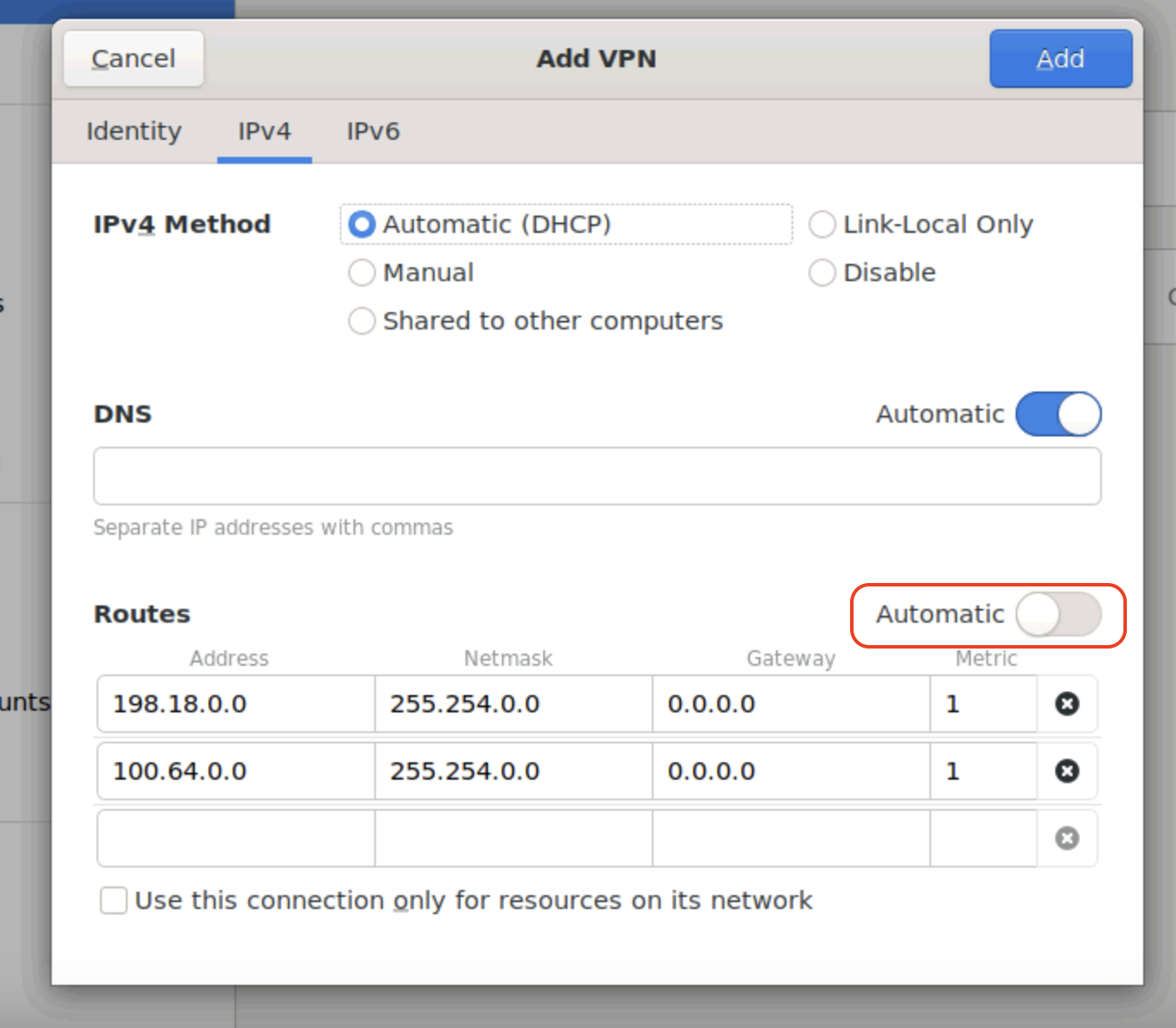Image resolution: width=1176 pixels, height=1028 pixels.
Task: Click the Gateway column header
Action: coord(791,659)
